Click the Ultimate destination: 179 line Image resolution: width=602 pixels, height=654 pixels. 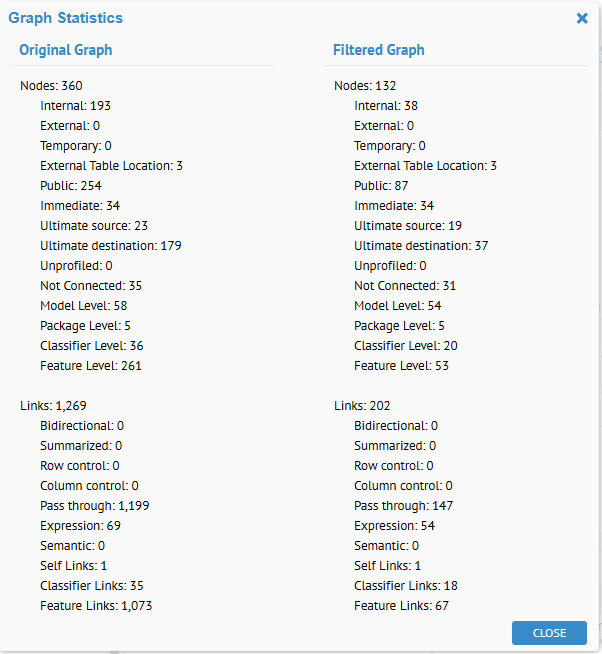111,246
